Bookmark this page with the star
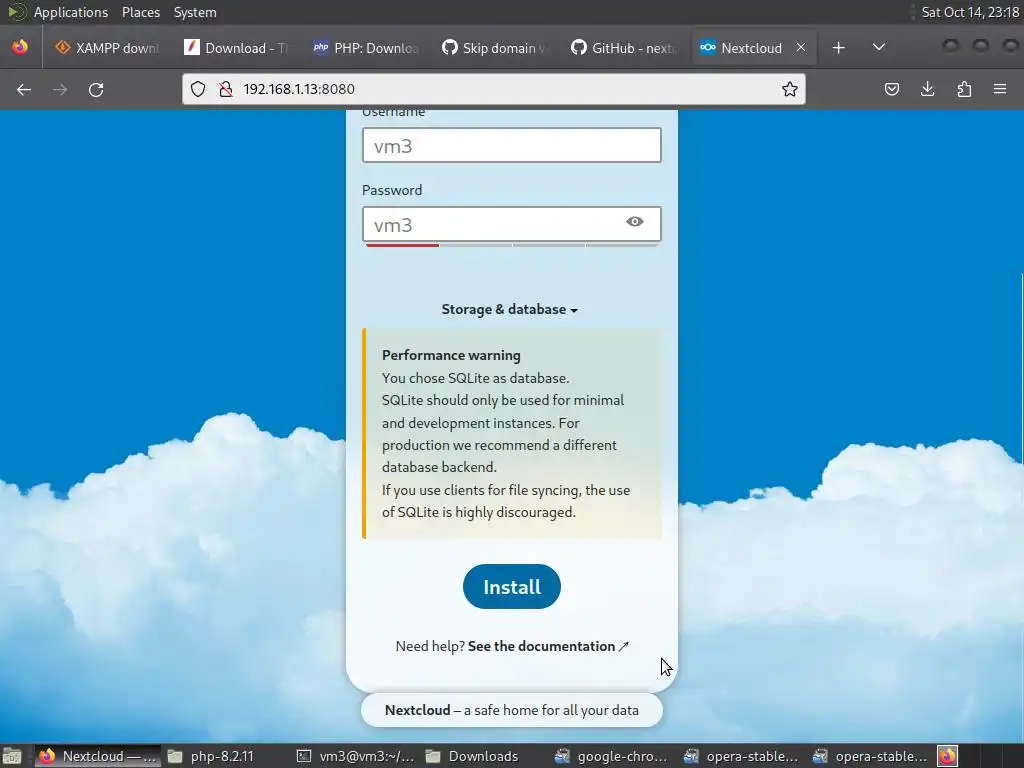The height and width of the screenshot is (768, 1024). pyautogui.click(x=790, y=89)
